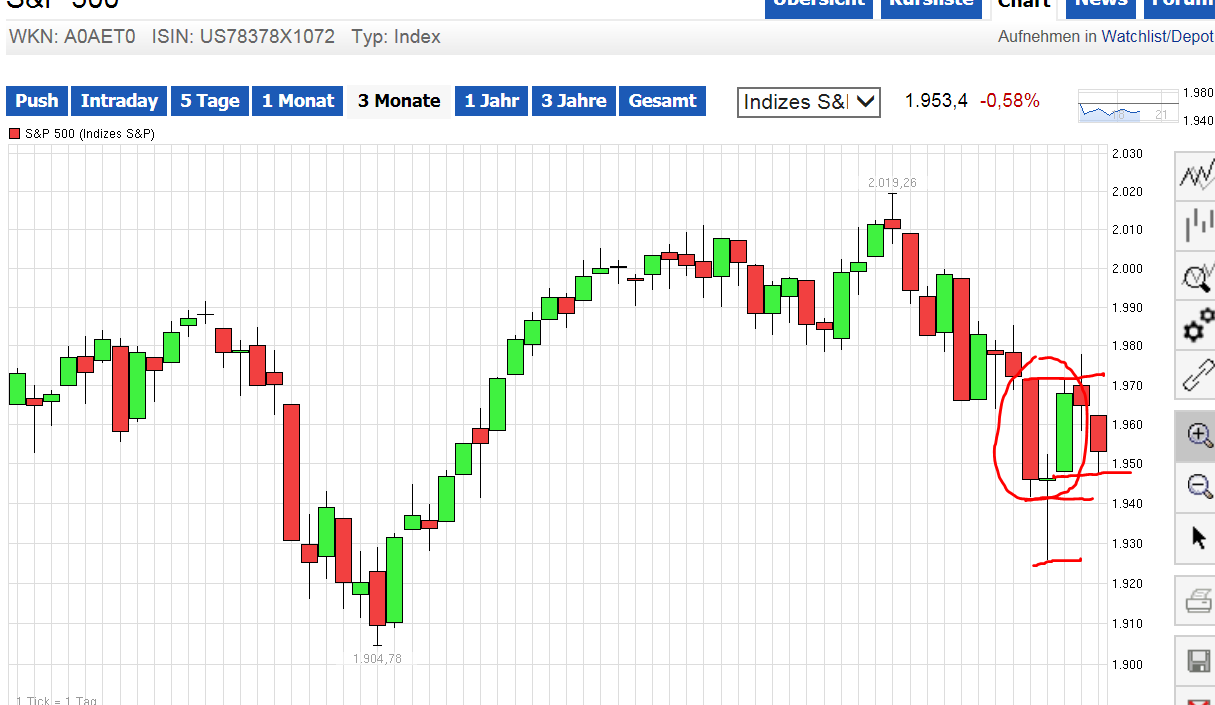The width and height of the screenshot is (1215, 705).
Task: Activate the zoom in magnifier
Action: point(1196,435)
